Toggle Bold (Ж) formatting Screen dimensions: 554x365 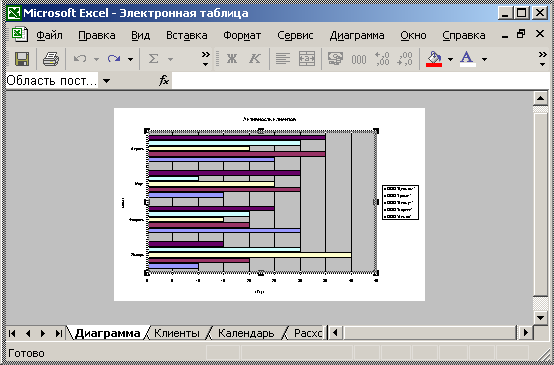232,59
